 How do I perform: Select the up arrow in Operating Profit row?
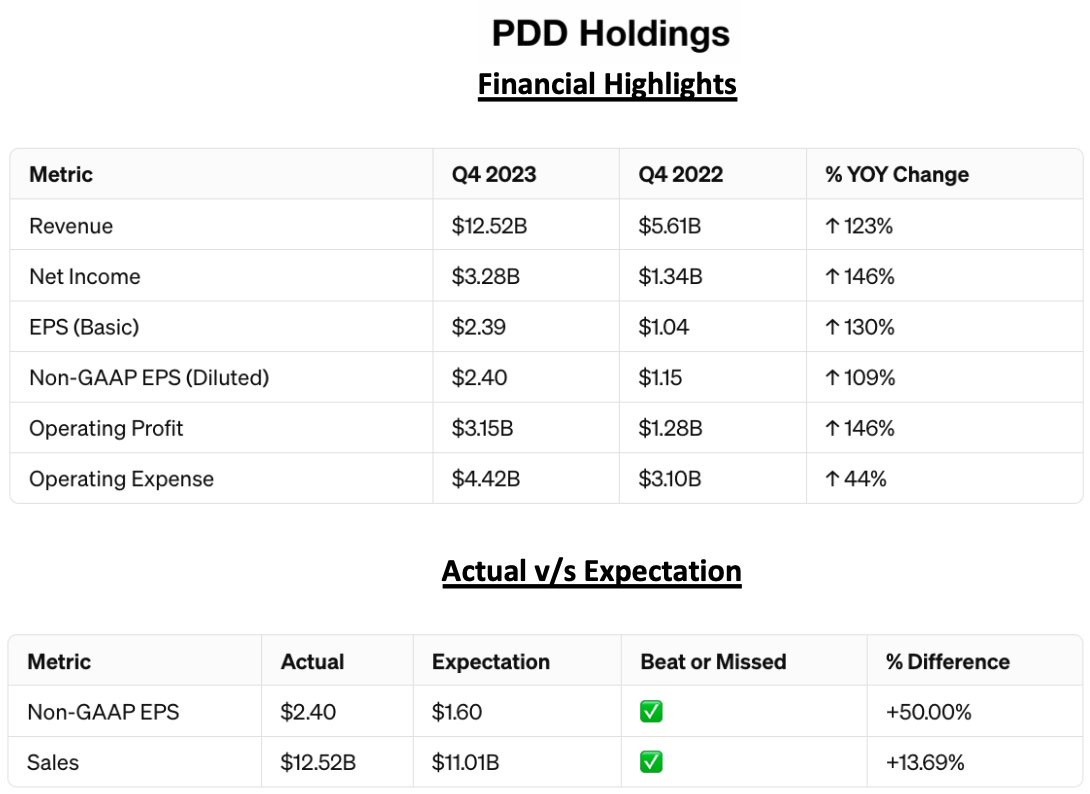(832, 429)
